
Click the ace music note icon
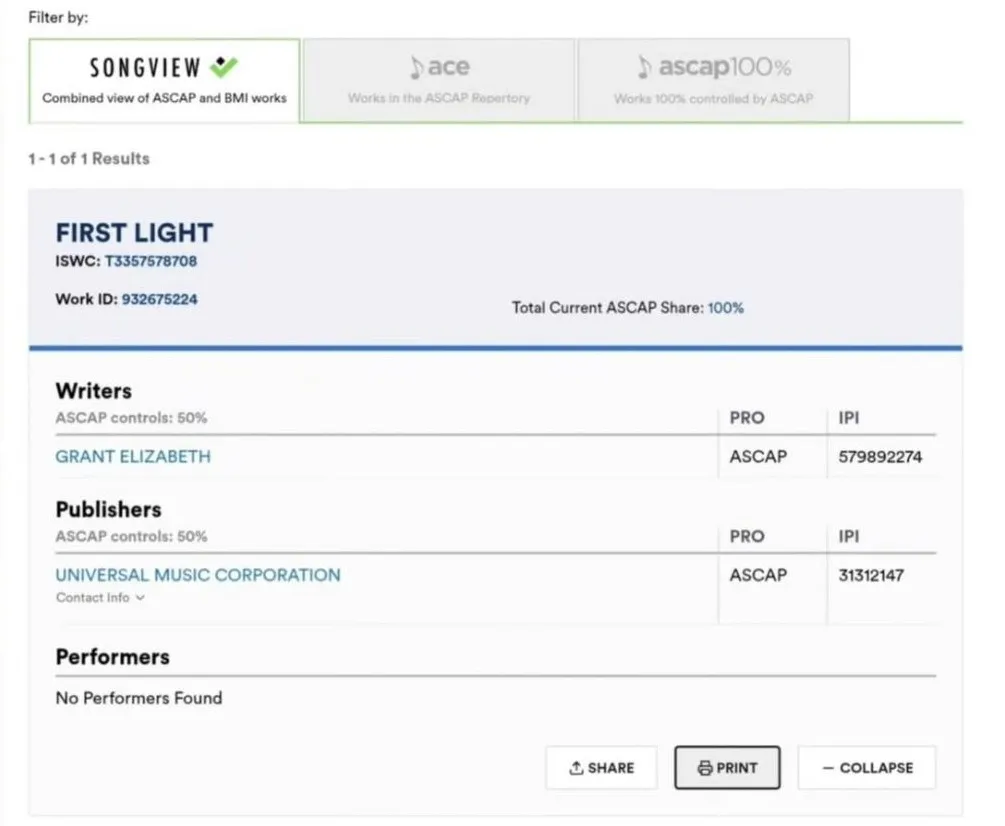point(416,67)
